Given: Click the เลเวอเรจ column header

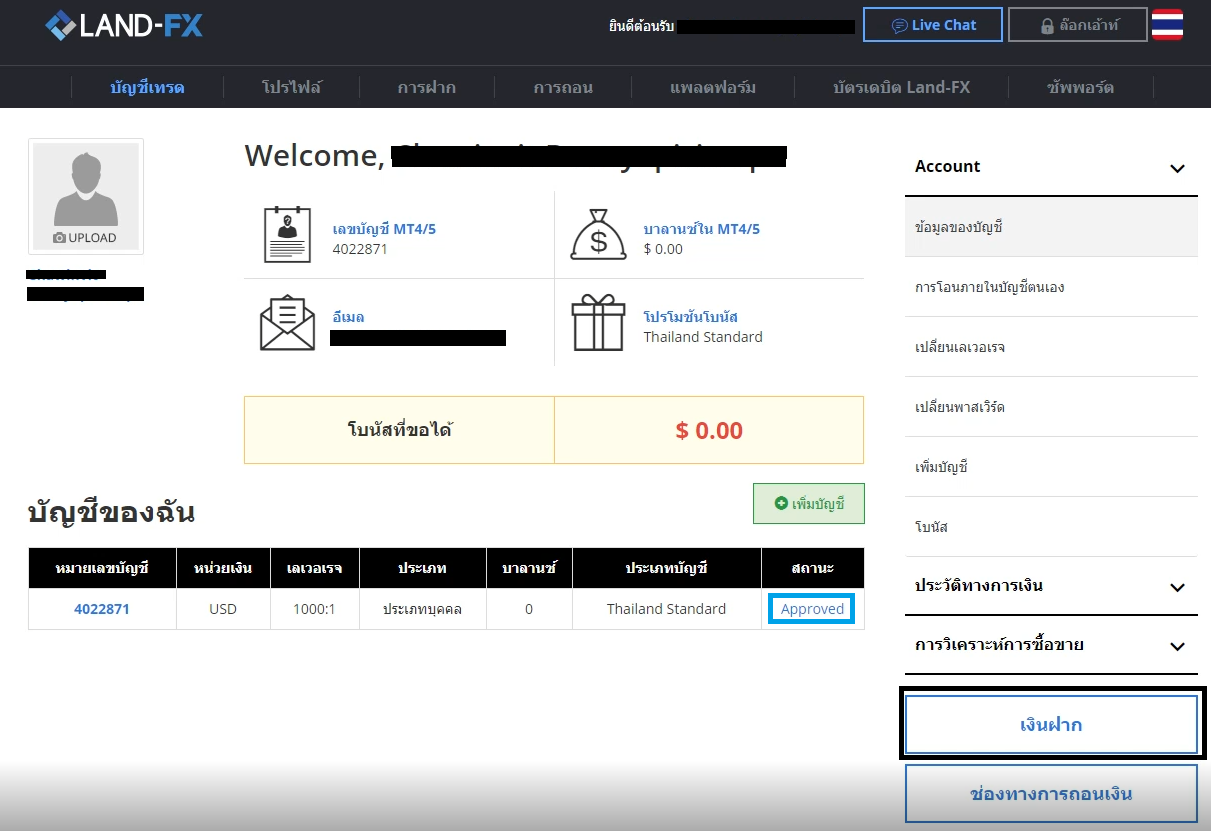Looking at the screenshot, I should (315, 568).
